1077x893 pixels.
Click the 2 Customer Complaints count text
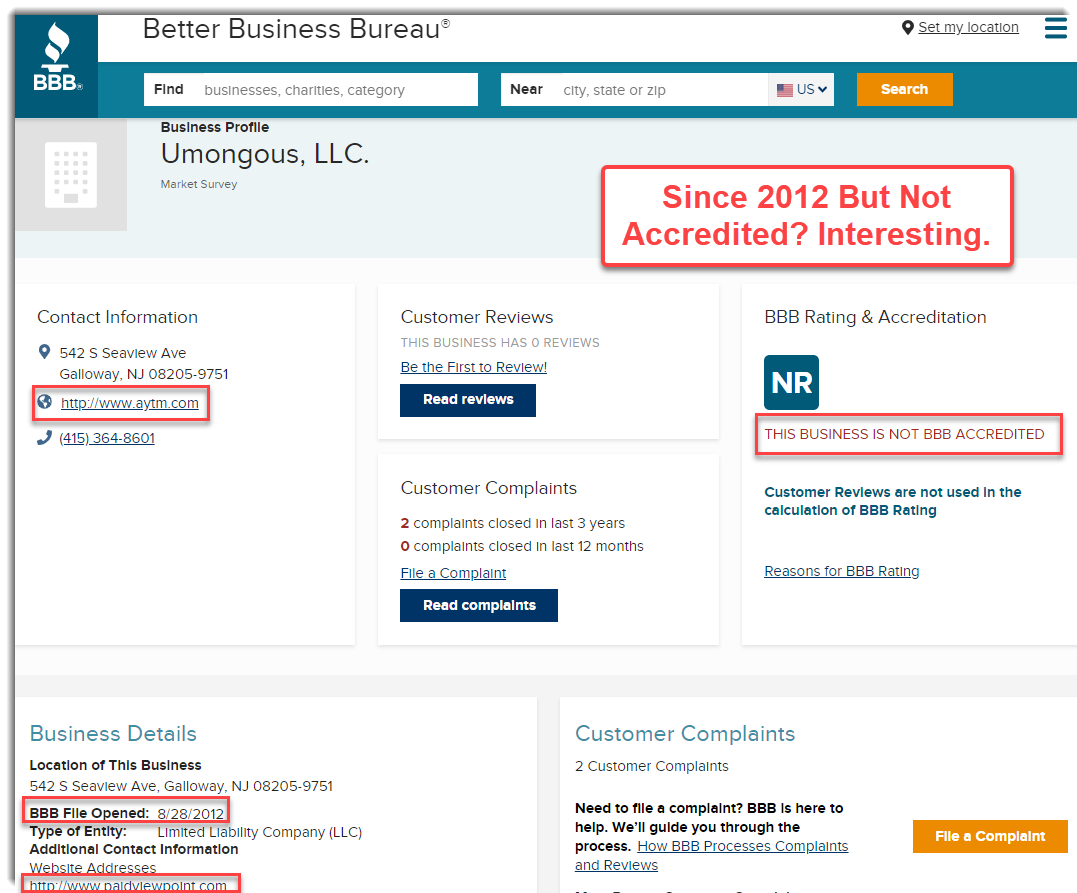(x=651, y=766)
